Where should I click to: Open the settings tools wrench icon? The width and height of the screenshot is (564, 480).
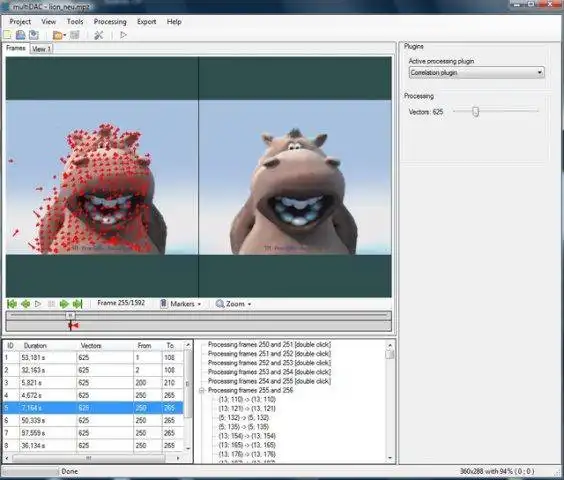click(99, 35)
